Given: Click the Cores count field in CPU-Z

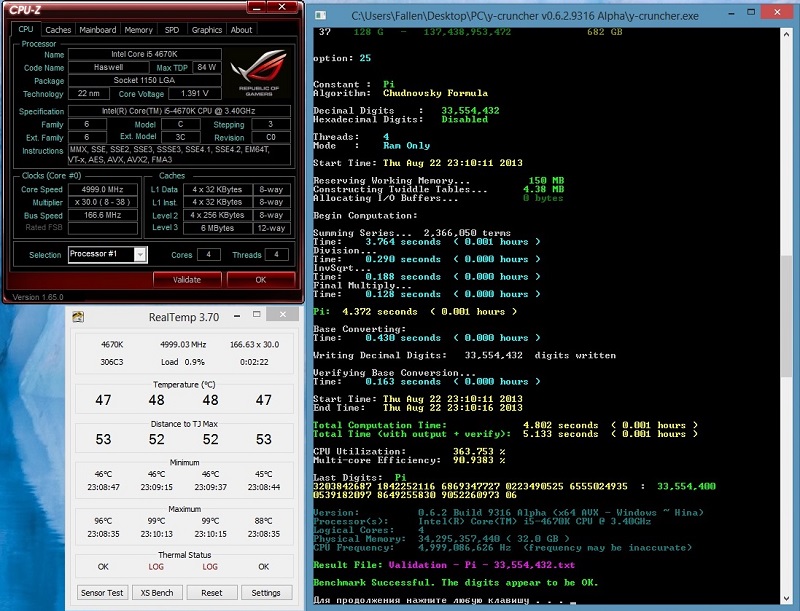Looking at the screenshot, I should coord(208,254).
